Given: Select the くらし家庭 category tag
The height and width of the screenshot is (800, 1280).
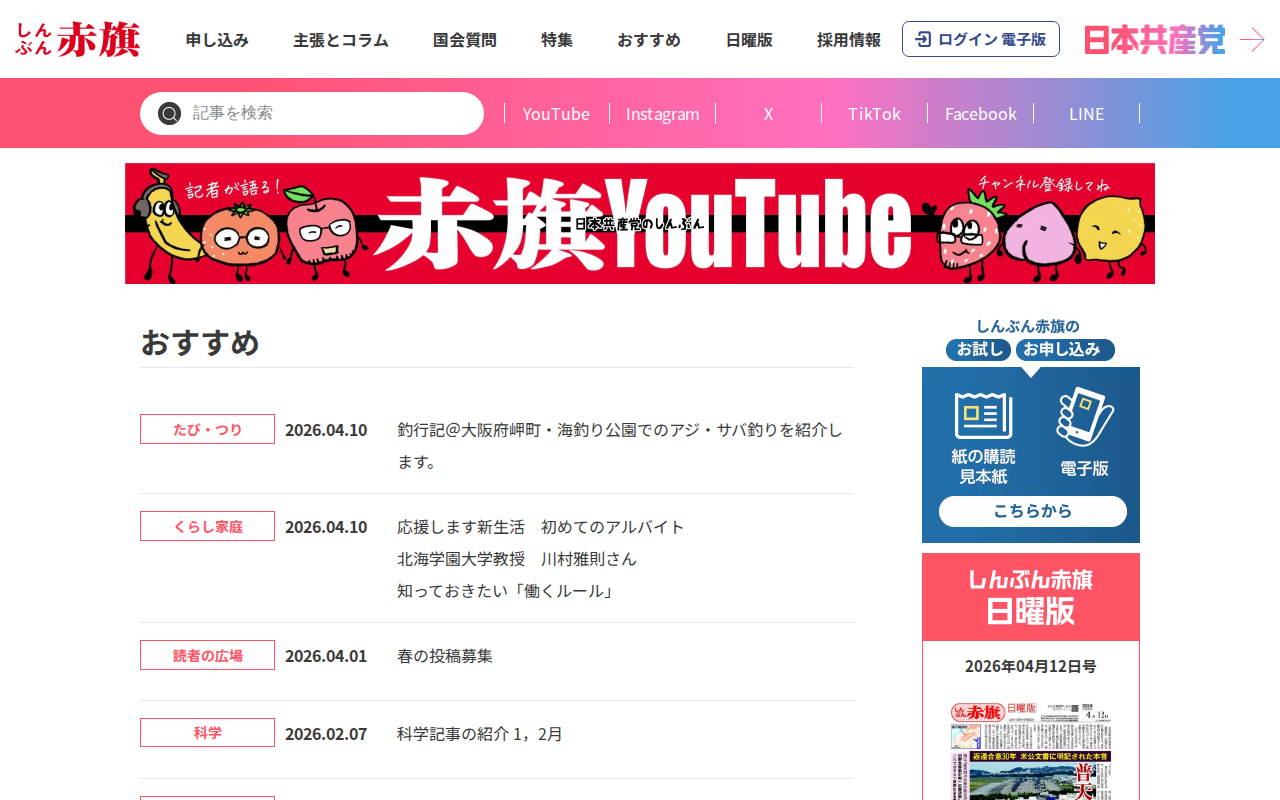Looking at the screenshot, I should click(x=207, y=526).
